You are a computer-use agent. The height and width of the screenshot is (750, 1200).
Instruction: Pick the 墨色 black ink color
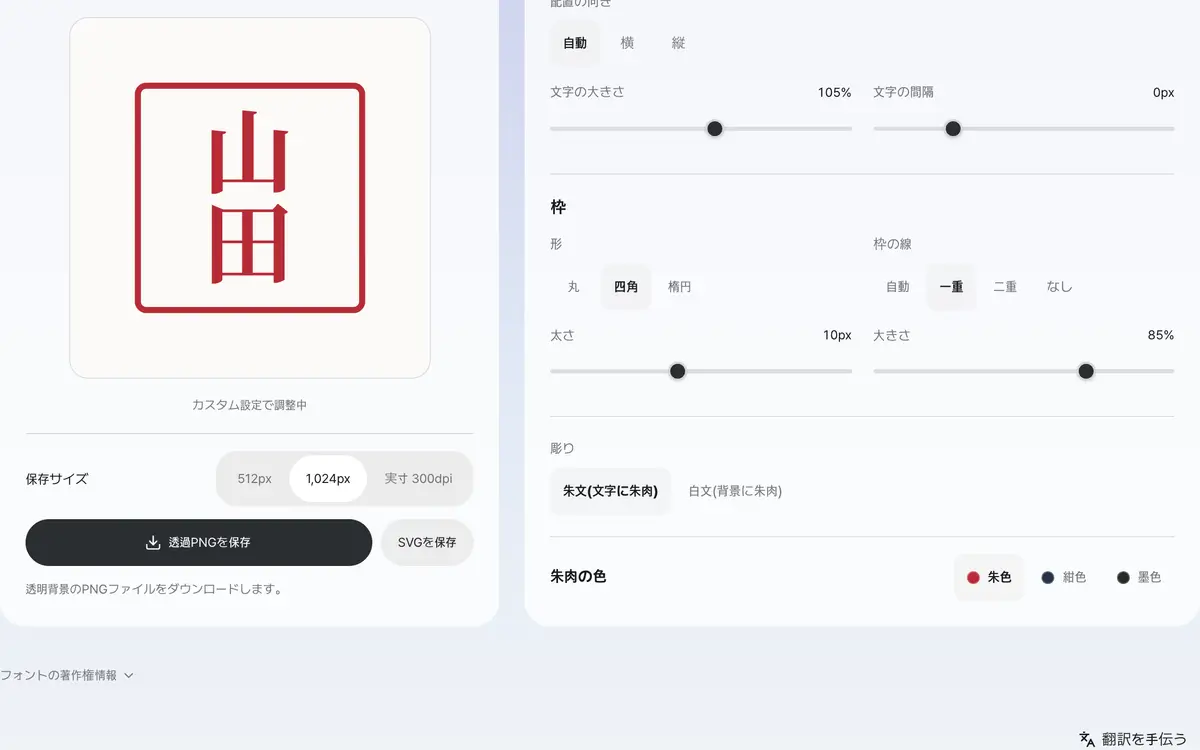[1139, 577]
